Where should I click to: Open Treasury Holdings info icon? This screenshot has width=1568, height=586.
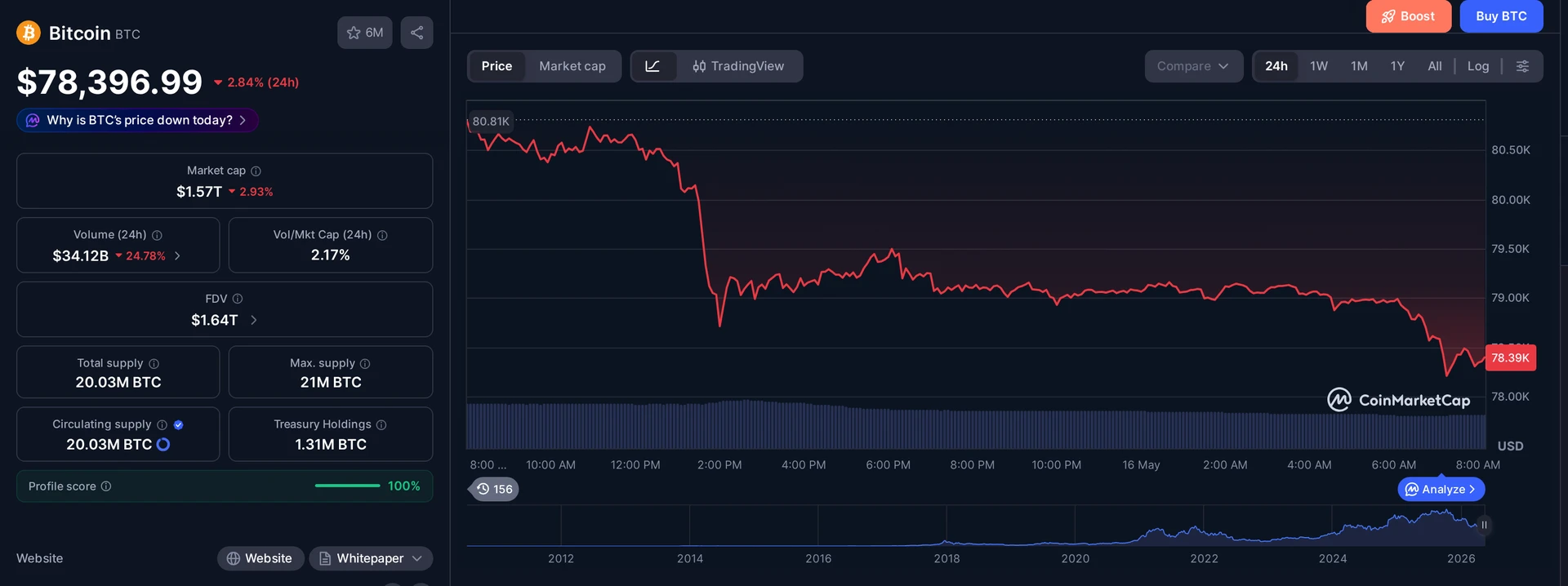[x=381, y=424]
